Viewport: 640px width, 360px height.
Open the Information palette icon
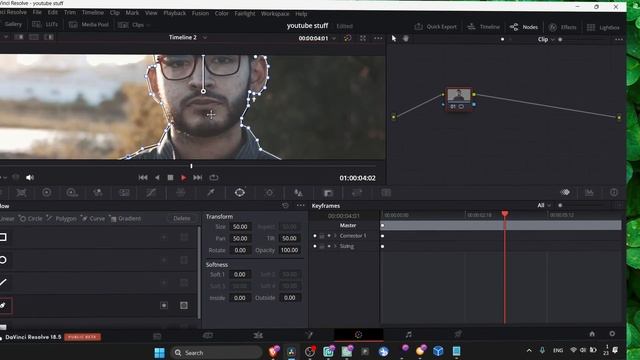tap(614, 193)
